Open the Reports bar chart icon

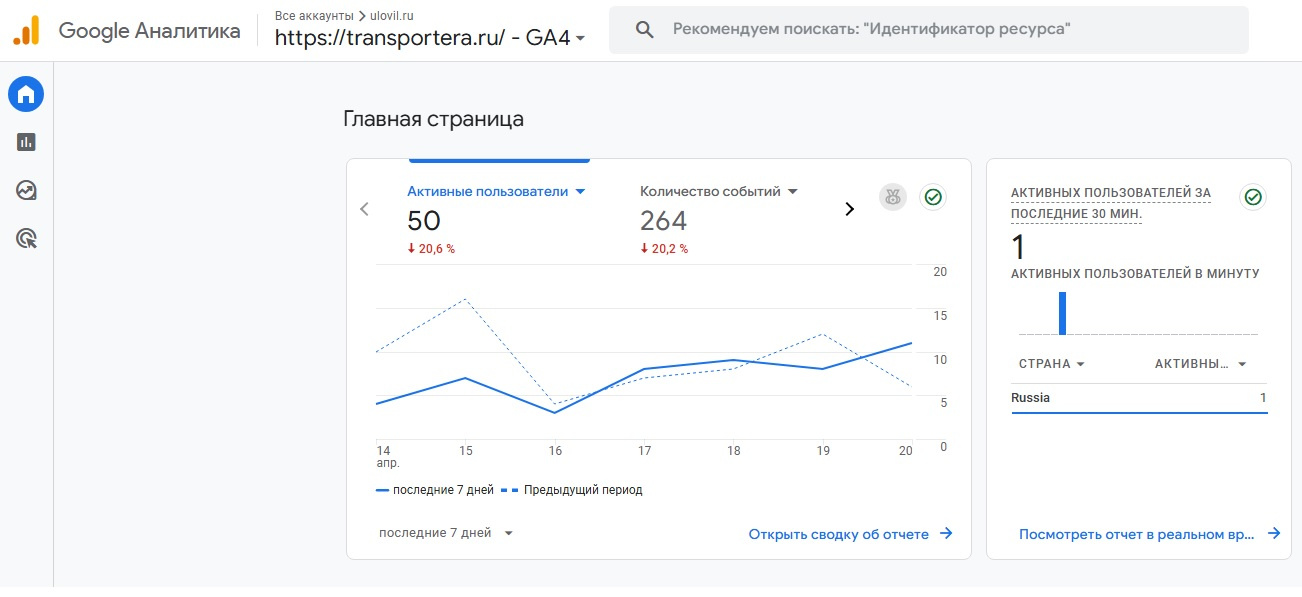26,142
